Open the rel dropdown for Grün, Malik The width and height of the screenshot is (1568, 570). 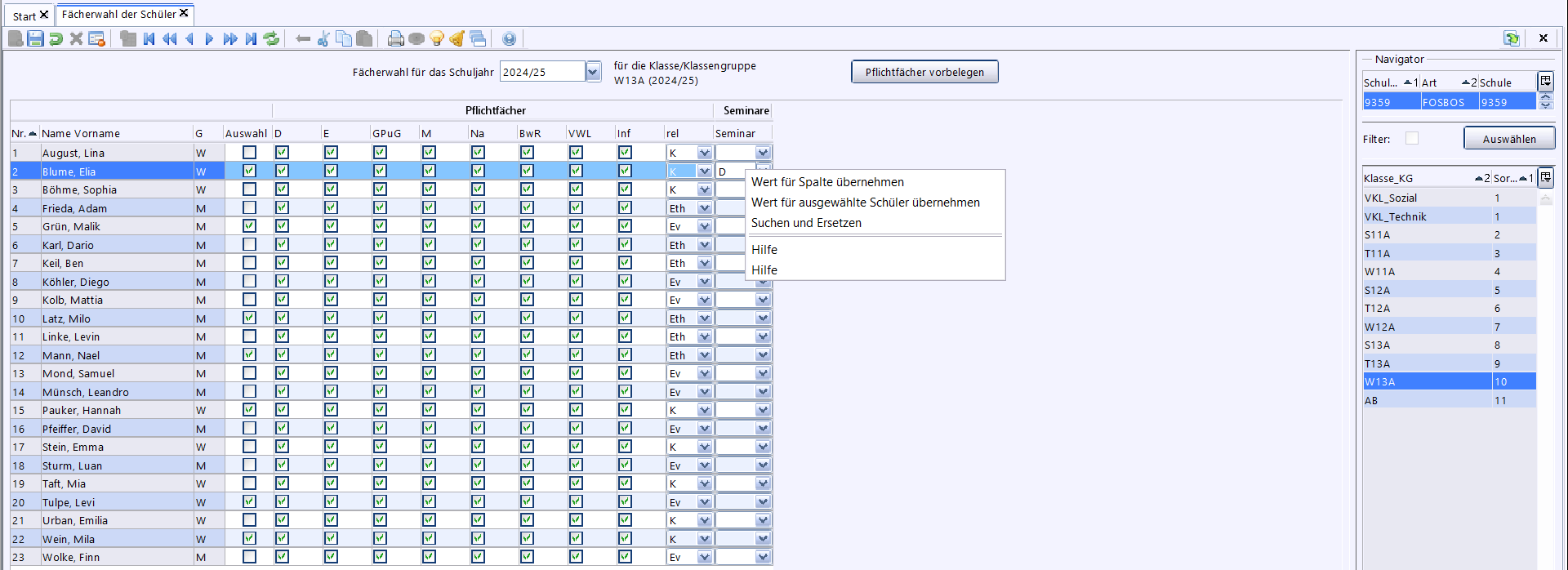[704, 226]
